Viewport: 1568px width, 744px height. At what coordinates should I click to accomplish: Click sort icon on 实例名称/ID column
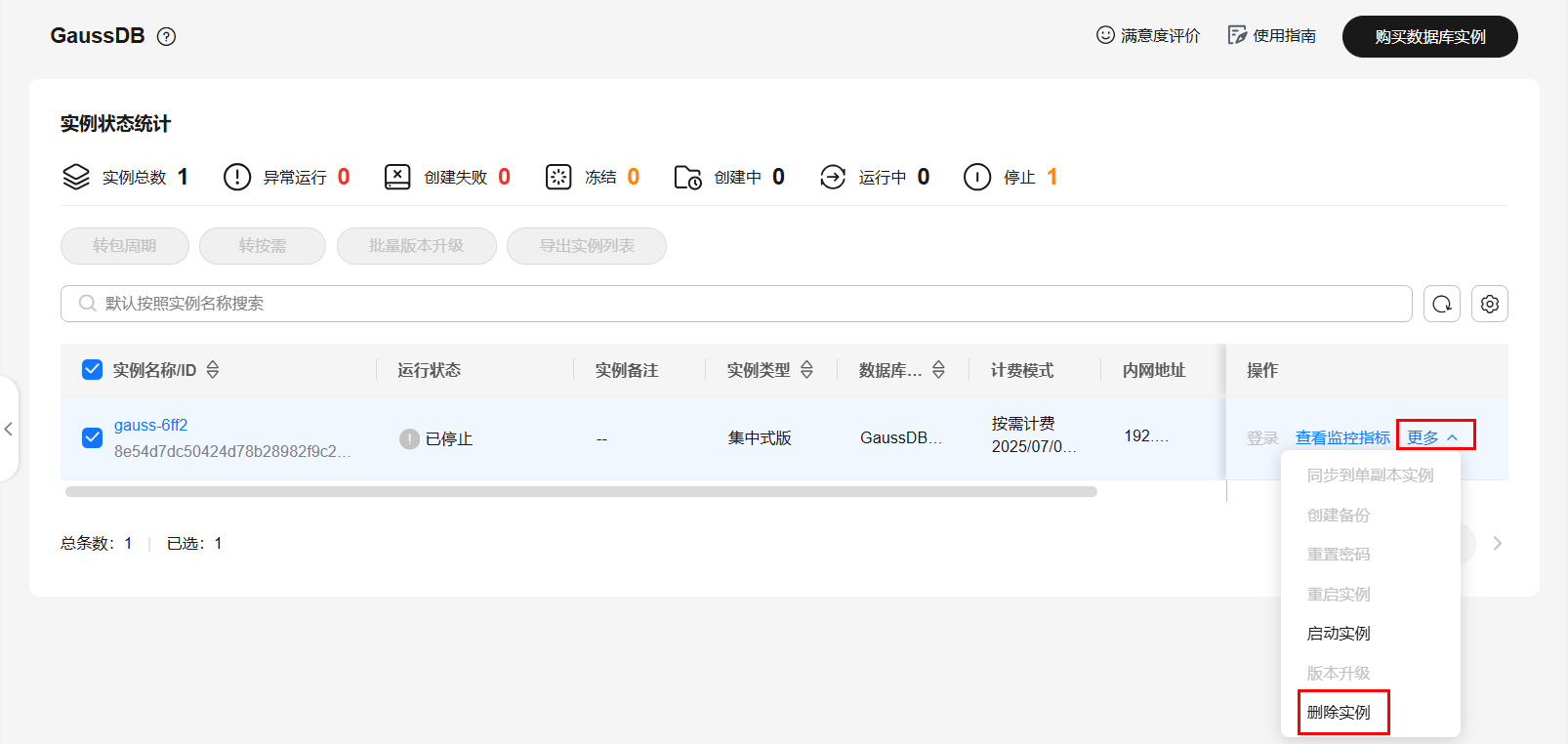213,370
